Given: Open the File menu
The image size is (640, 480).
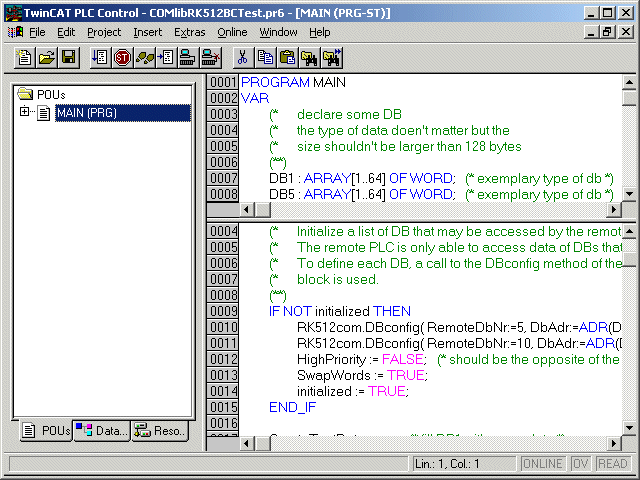Looking at the screenshot, I should [x=37, y=32].
